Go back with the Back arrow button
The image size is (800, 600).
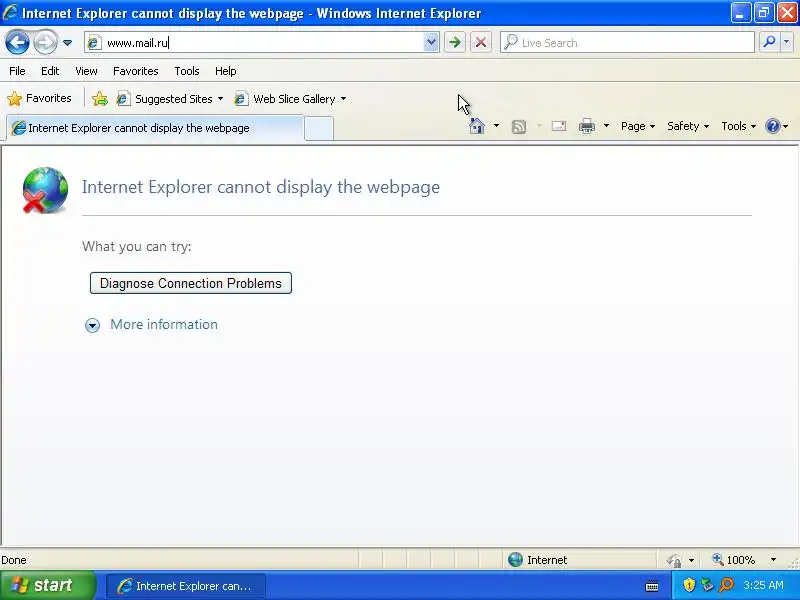pyautogui.click(x=17, y=42)
